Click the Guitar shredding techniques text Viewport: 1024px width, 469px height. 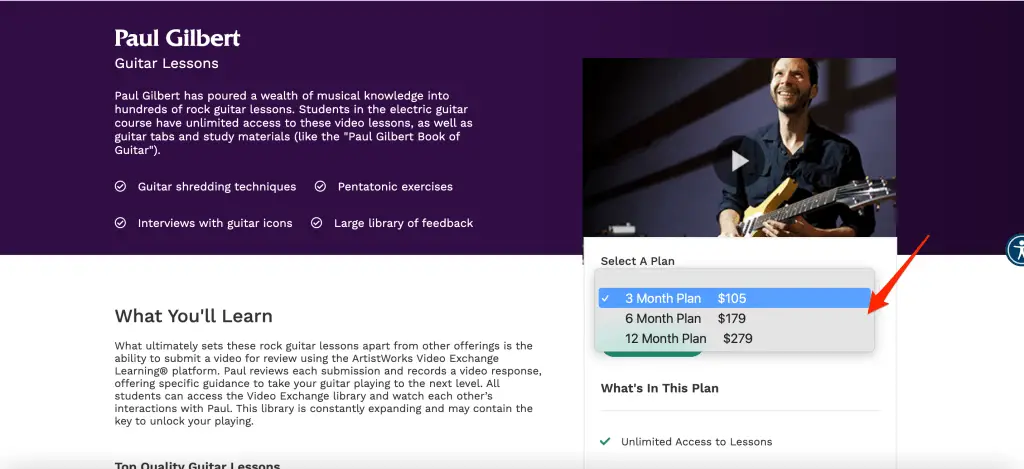pyautogui.click(x=217, y=187)
